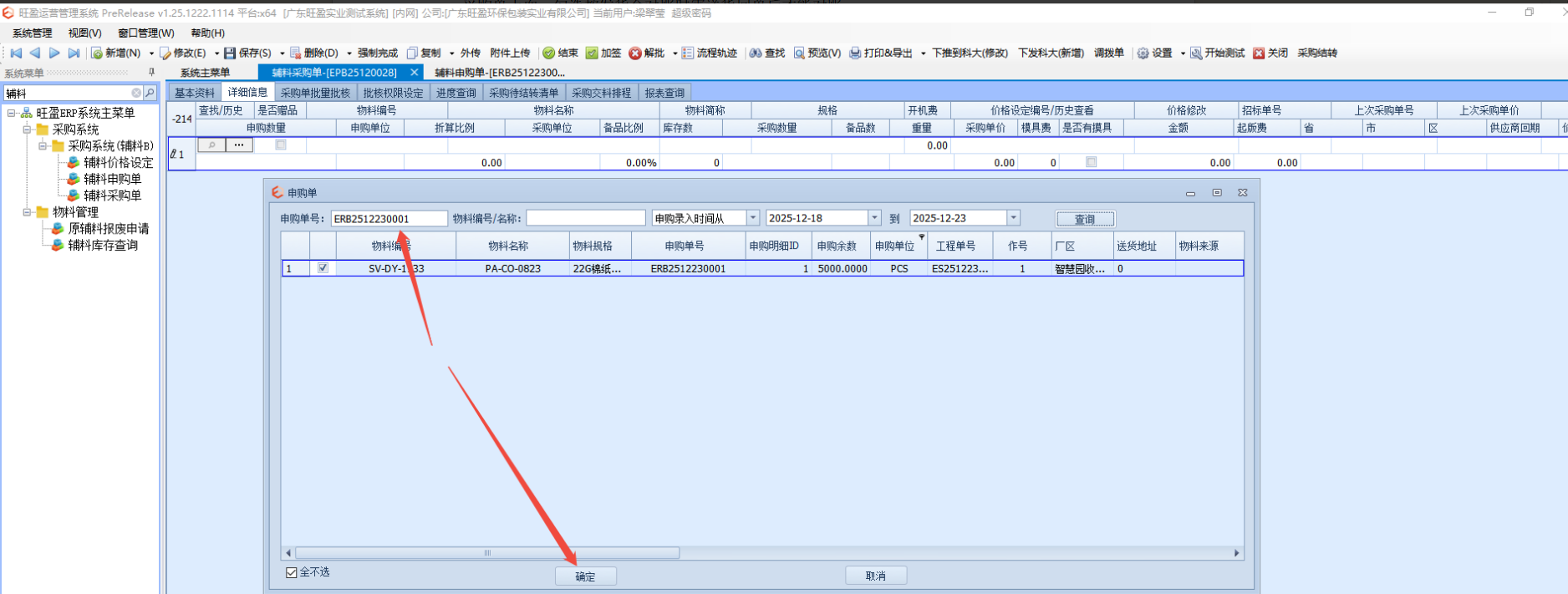Screen dimensions: 1568x594
Task: Click the 附件上传 toolbar item
Action: pos(510,53)
